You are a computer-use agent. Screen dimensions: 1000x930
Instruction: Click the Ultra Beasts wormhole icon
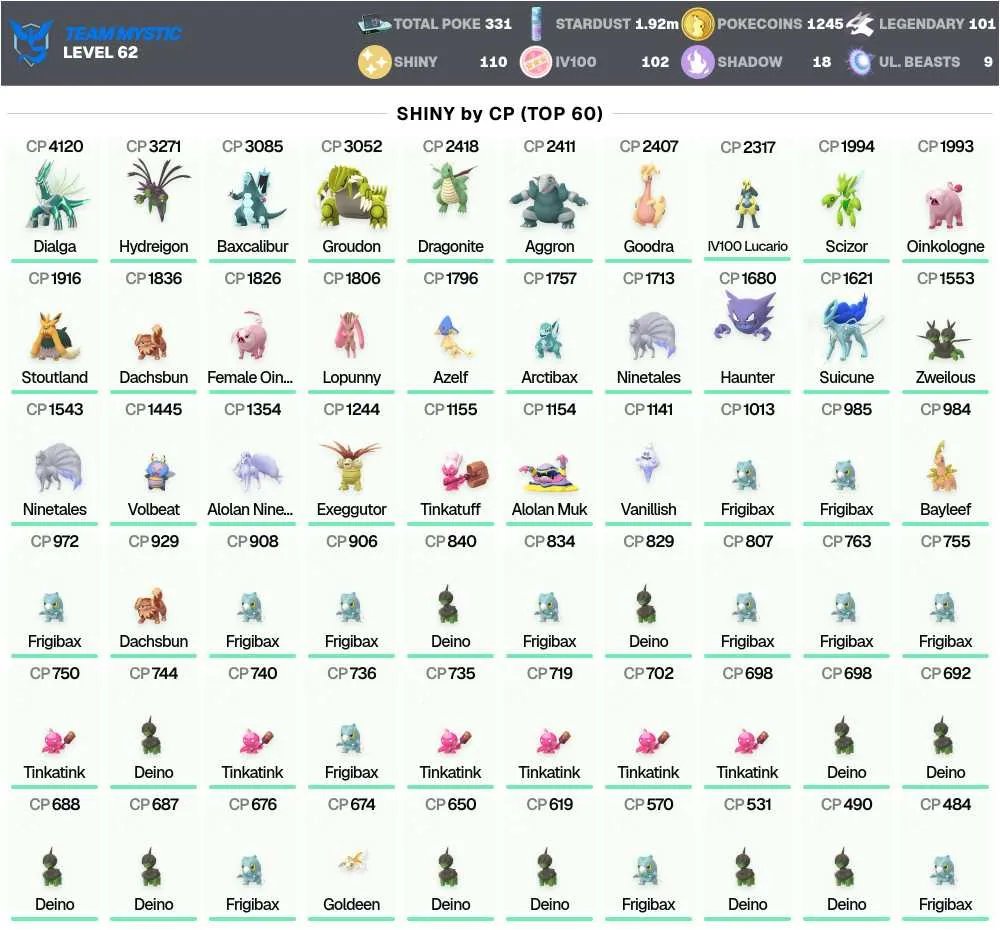point(860,62)
